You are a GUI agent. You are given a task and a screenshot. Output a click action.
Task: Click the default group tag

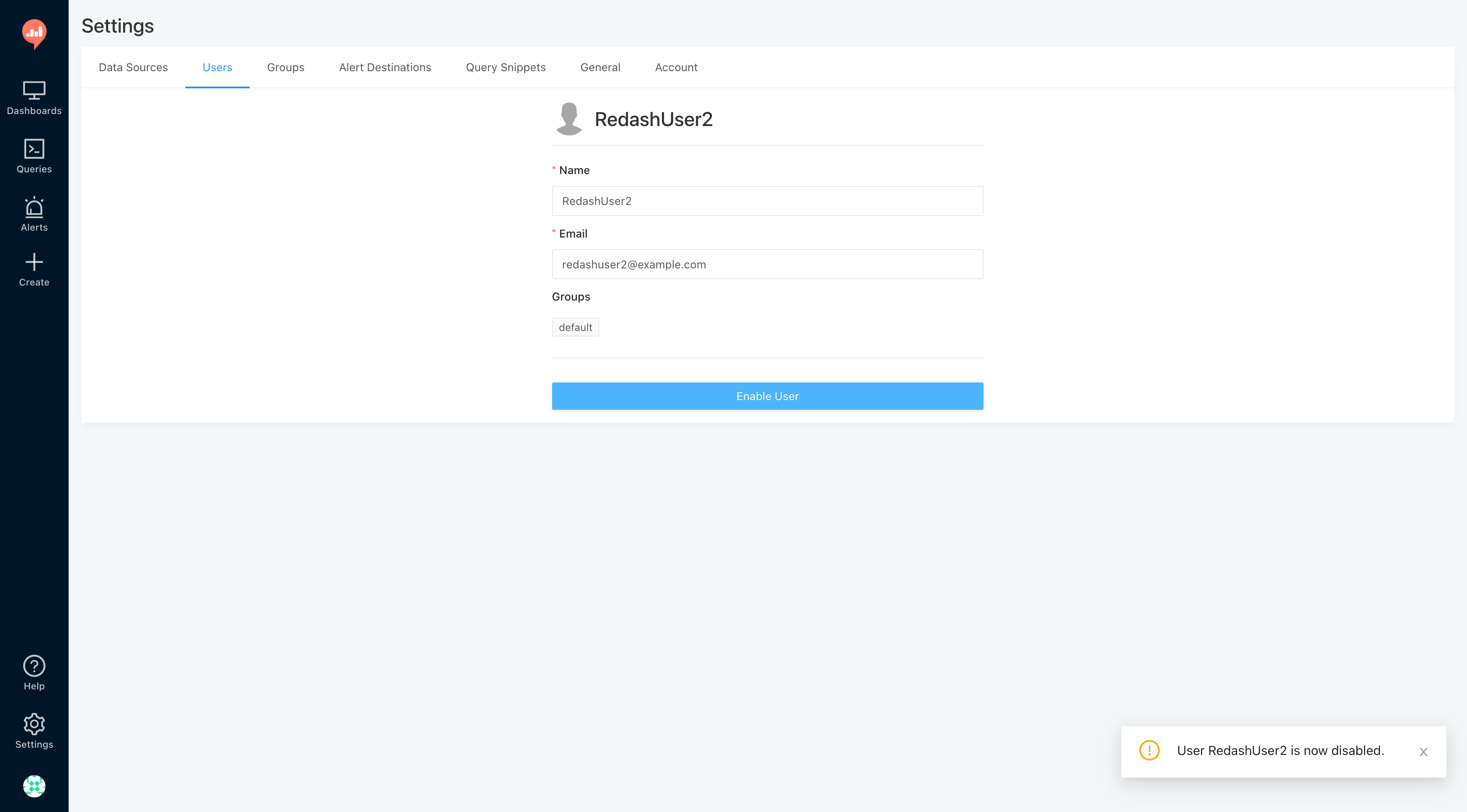click(x=575, y=327)
